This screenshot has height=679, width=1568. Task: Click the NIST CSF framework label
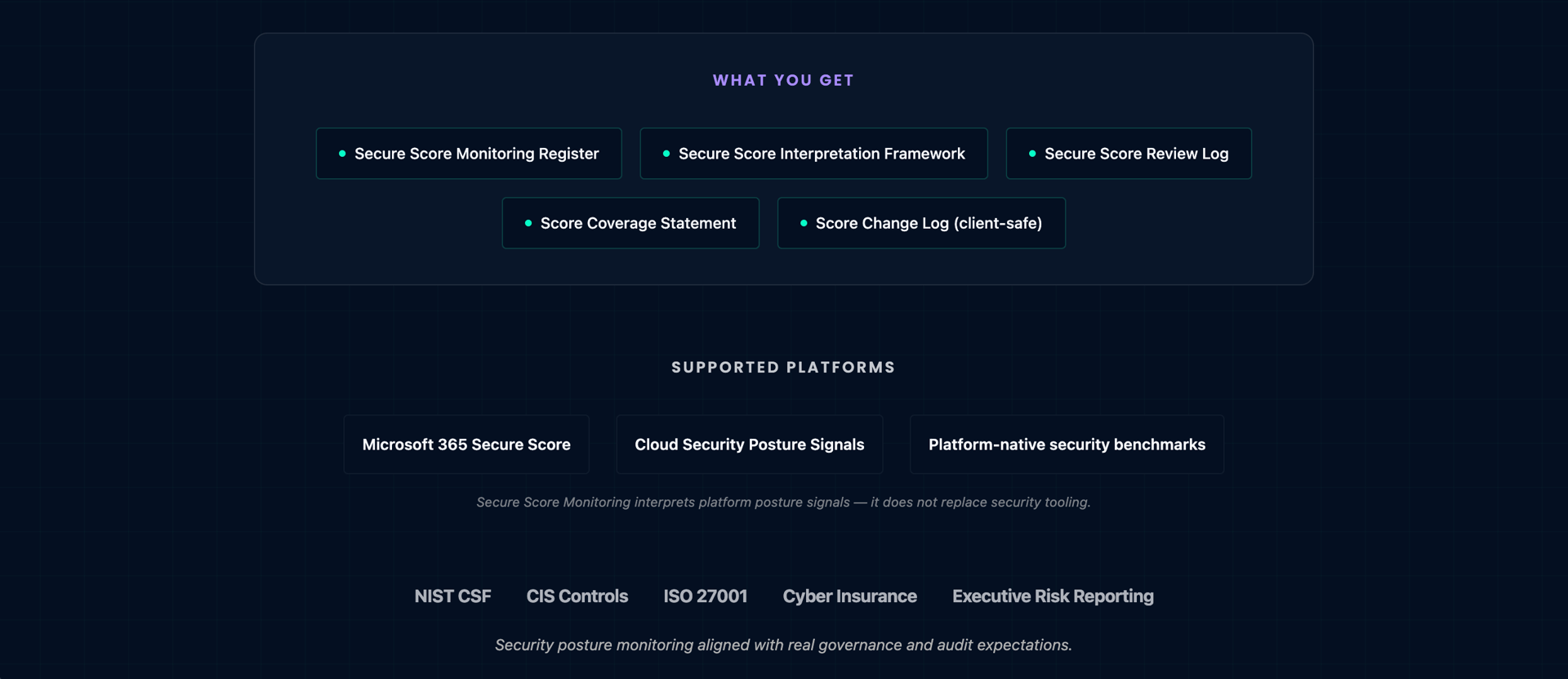pyautogui.click(x=452, y=596)
